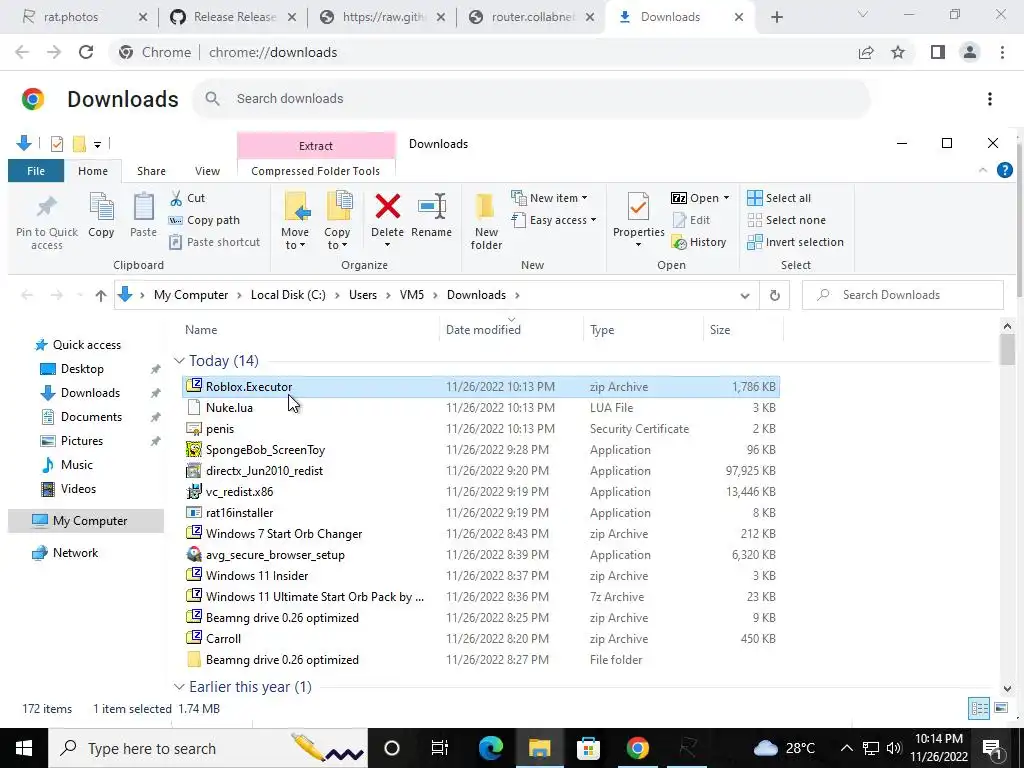Click the New folder icon
Viewport: 1024px width, 768px height.
pyautogui.click(x=485, y=206)
